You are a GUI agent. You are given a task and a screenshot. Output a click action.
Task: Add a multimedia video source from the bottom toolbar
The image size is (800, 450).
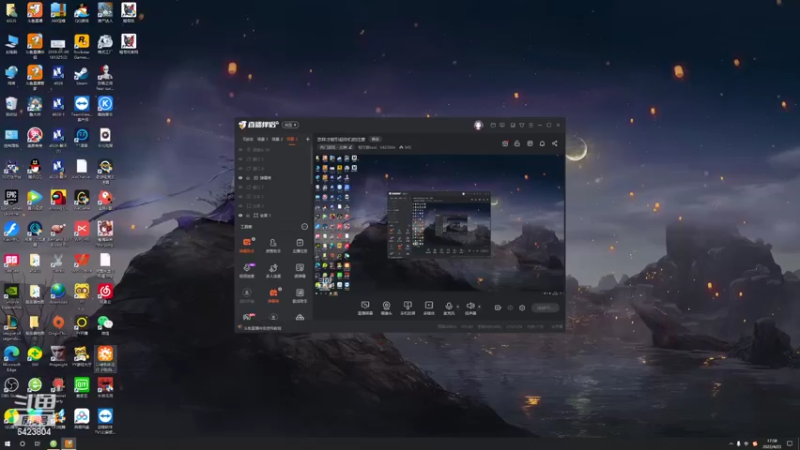[429, 308]
